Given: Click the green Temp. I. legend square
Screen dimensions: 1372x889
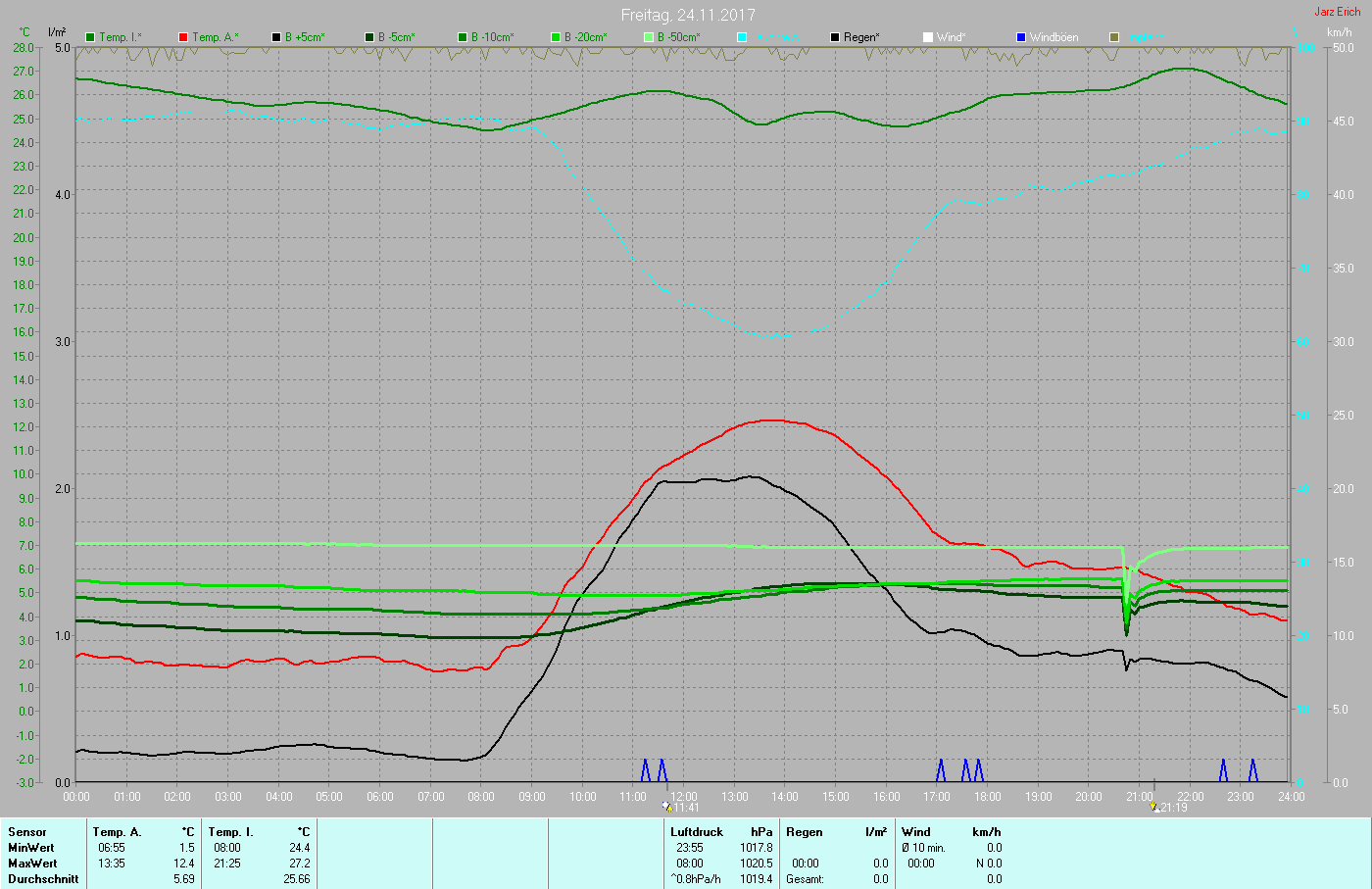Looking at the screenshot, I should (90, 37).
